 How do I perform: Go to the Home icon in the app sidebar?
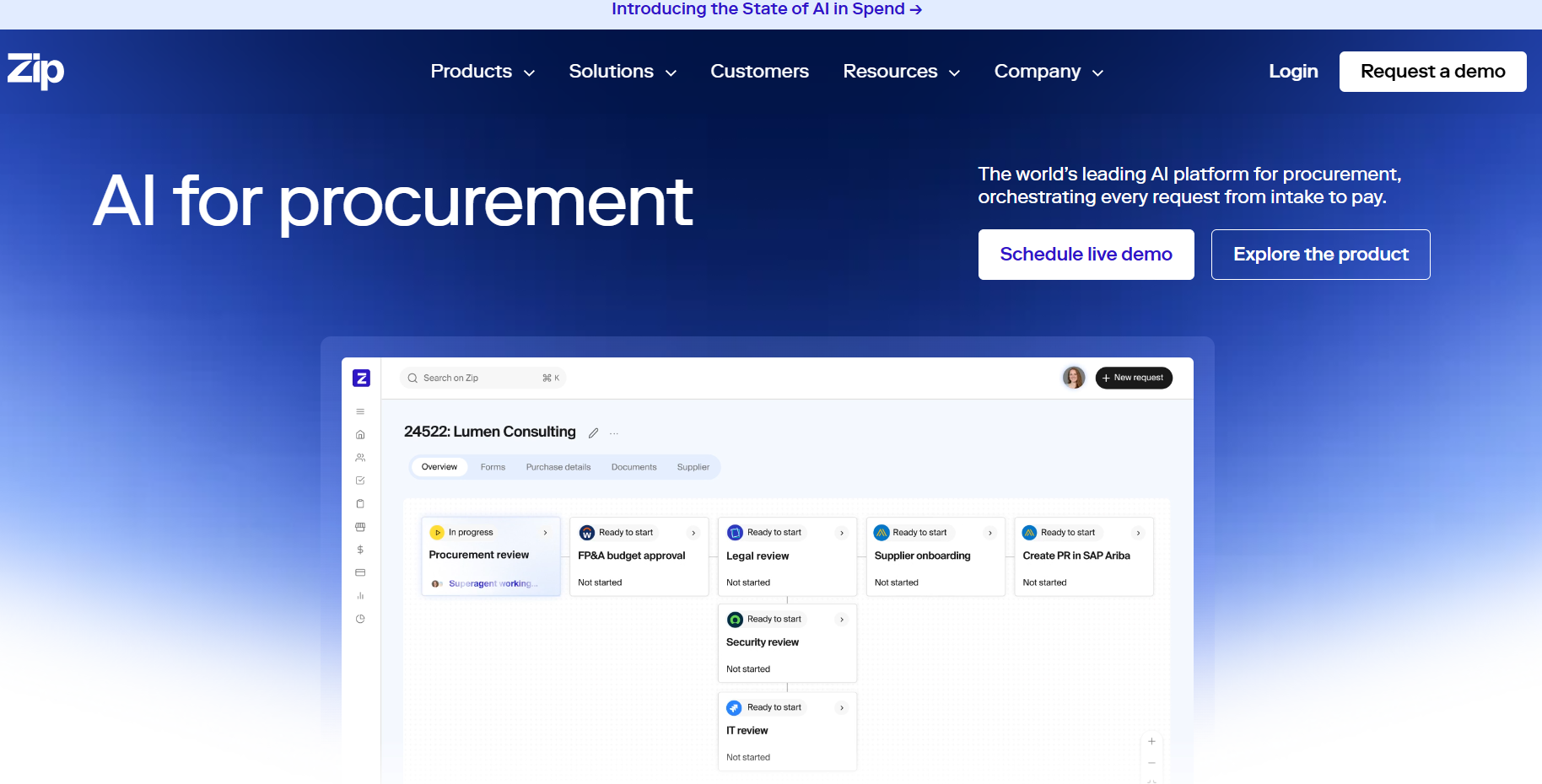point(360,435)
